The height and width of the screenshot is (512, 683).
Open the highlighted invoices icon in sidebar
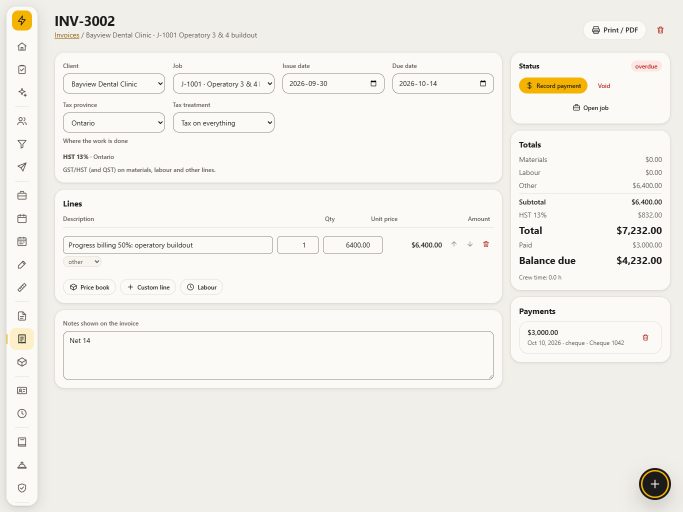(x=22, y=339)
